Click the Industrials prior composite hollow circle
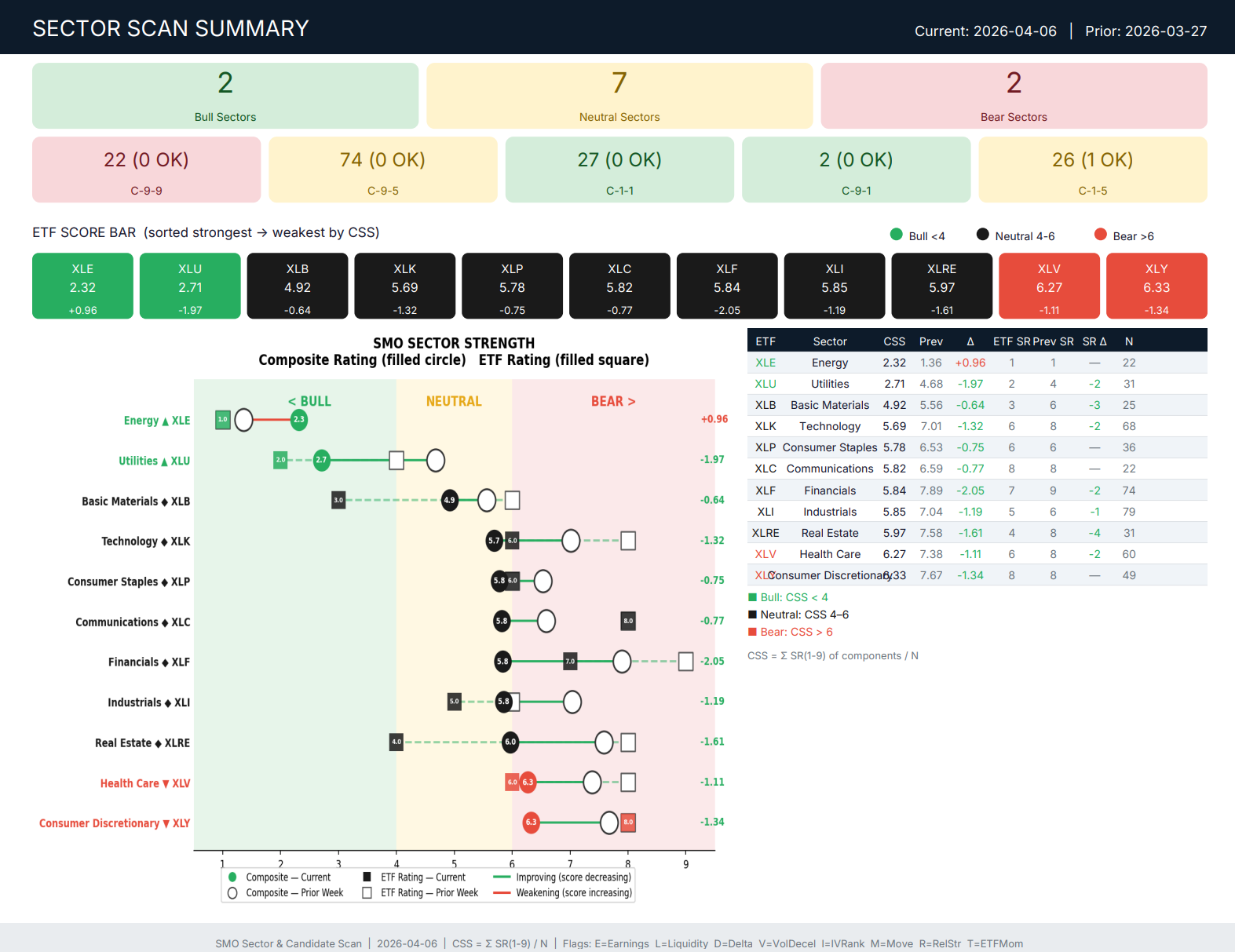Viewport: 1235px width, 952px height. (x=572, y=702)
